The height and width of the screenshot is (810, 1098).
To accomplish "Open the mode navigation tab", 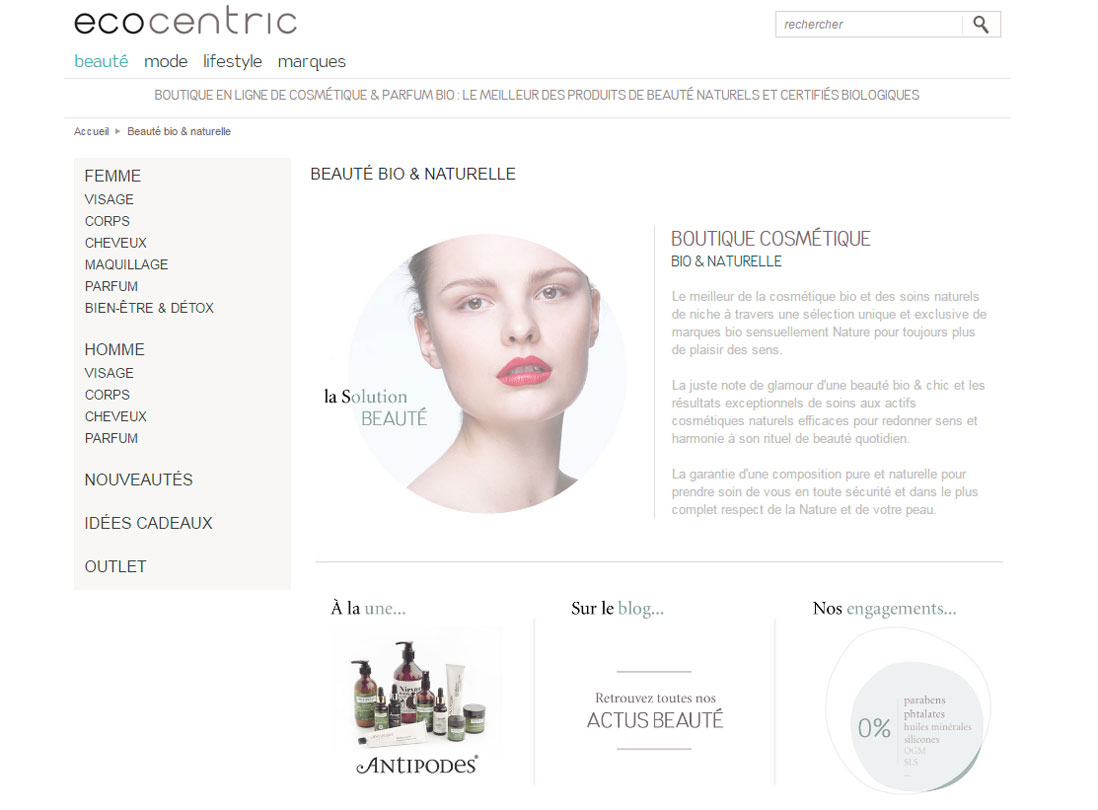I will [166, 62].
